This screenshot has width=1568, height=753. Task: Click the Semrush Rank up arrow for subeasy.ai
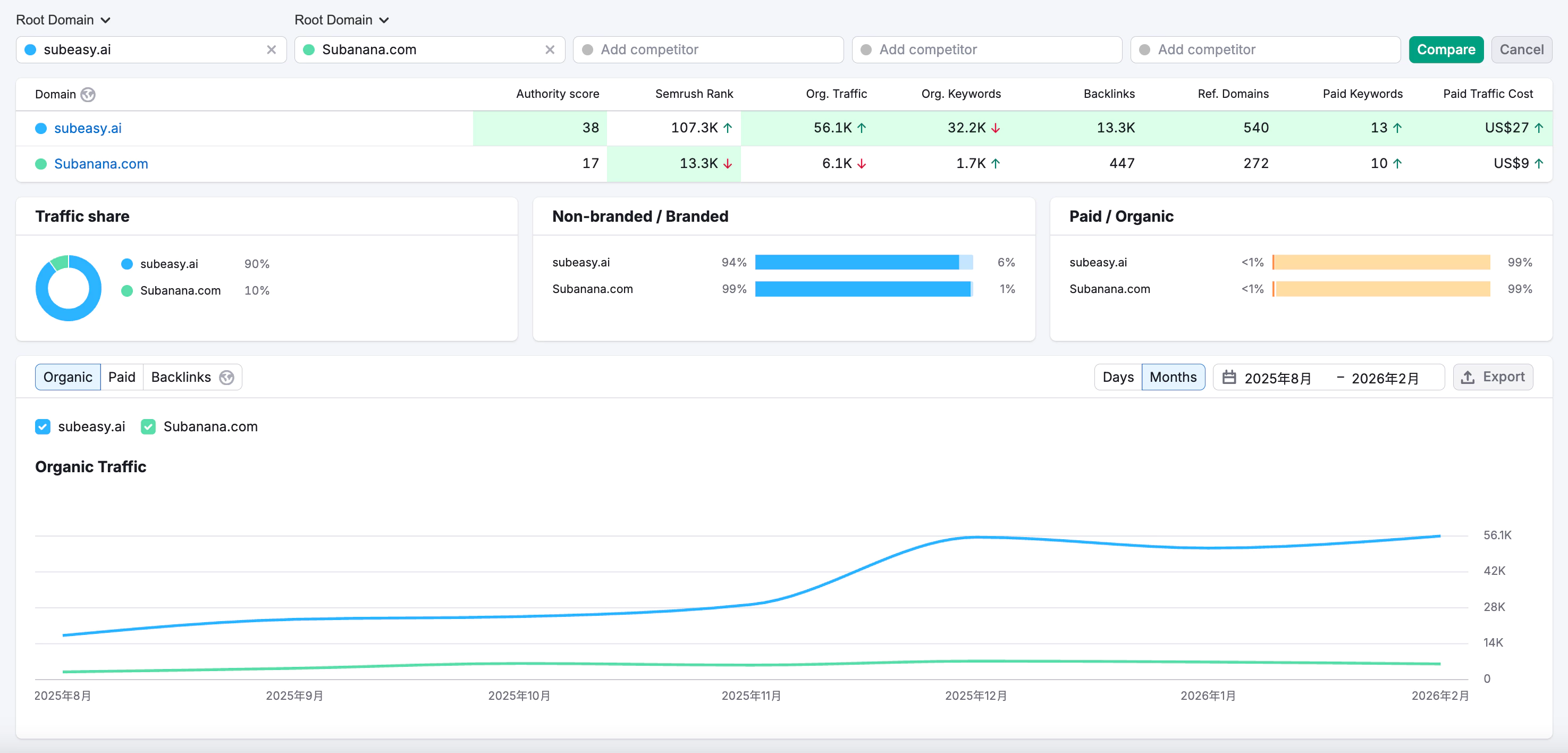click(727, 128)
